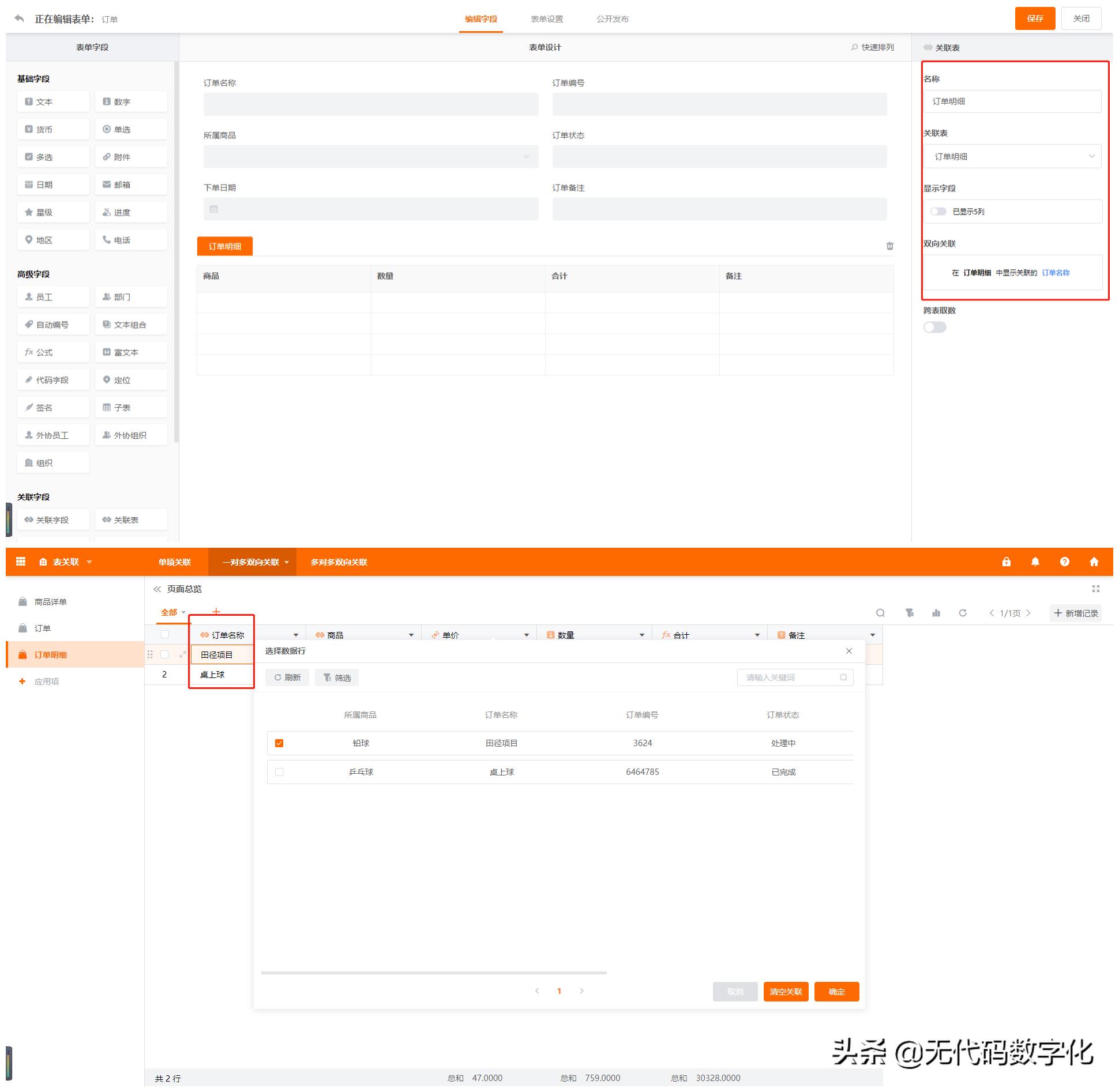Add the 货币 field
Viewport: 1119px width, 1092px height.
coord(53,129)
